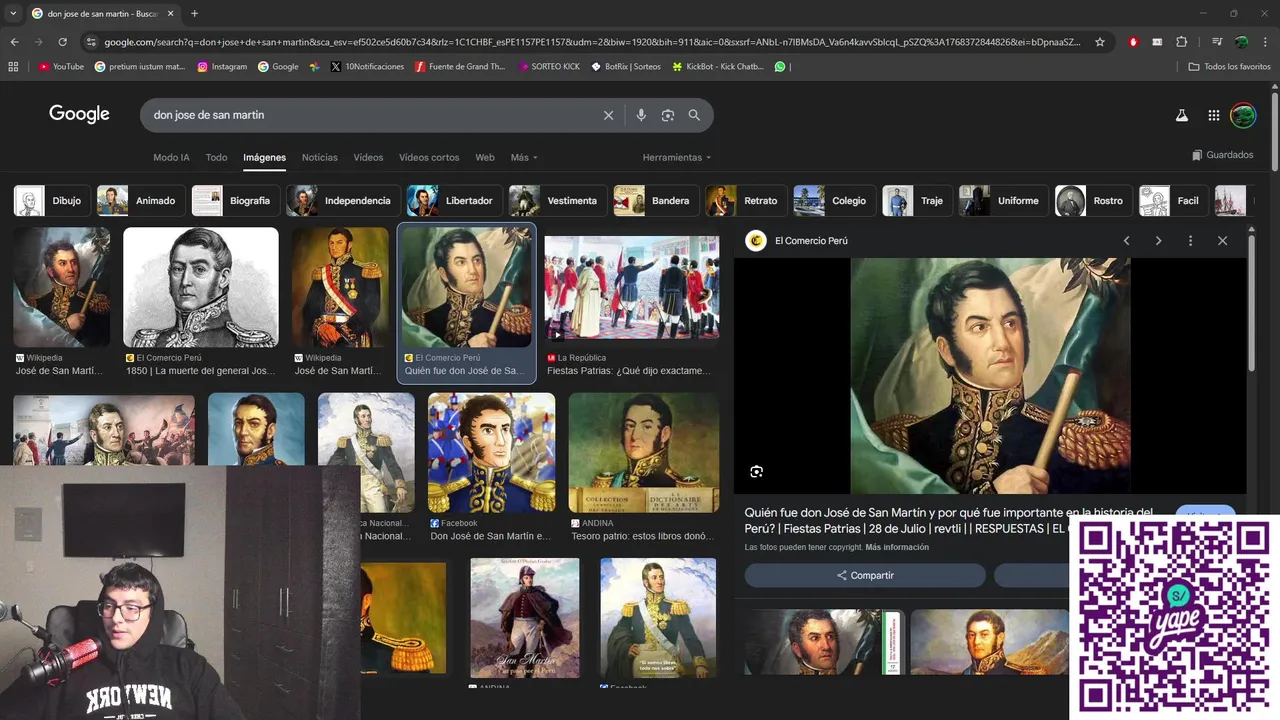Open Search Labs flask icon

click(1181, 115)
